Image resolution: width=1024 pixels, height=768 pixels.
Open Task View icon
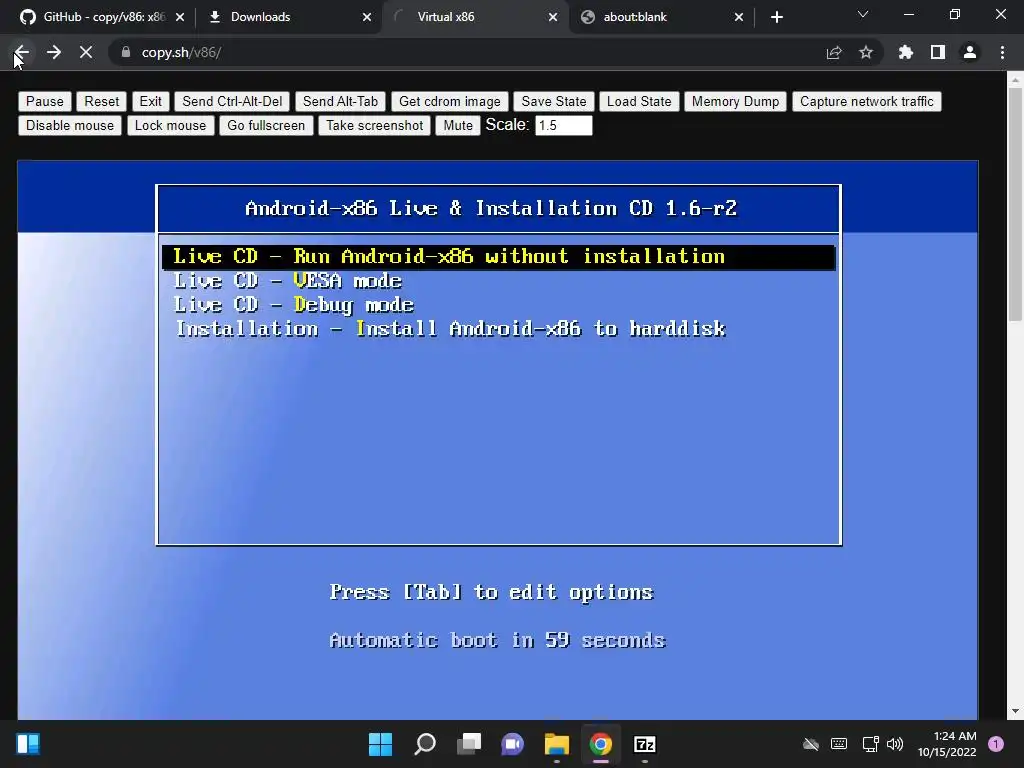click(x=469, y=744)
